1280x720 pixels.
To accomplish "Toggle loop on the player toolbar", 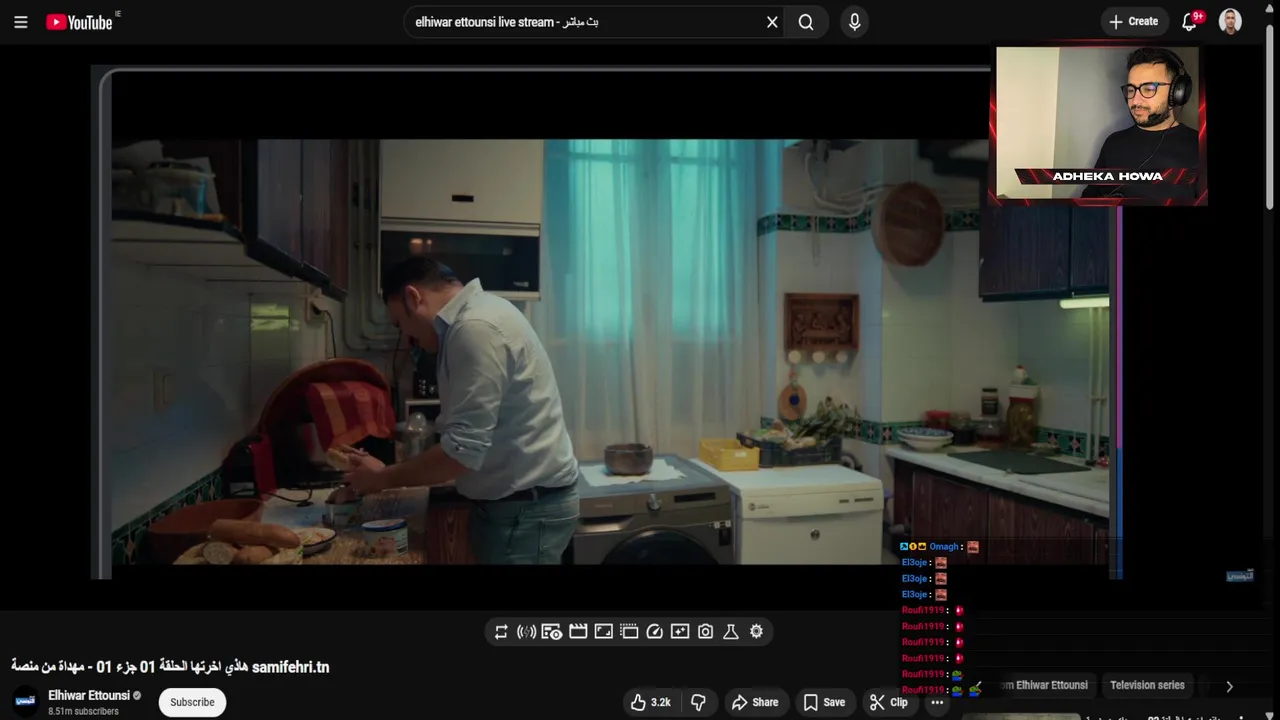I will (501, 631).
